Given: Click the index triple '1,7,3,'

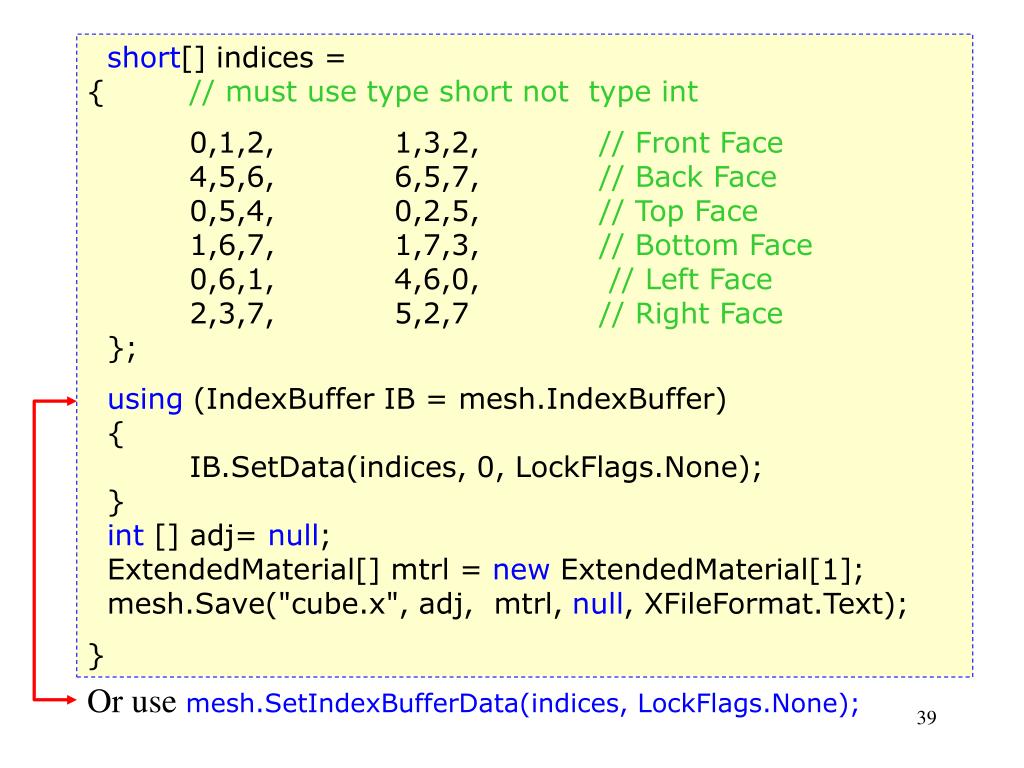Looking at the screenshot, I should [437, 246].
